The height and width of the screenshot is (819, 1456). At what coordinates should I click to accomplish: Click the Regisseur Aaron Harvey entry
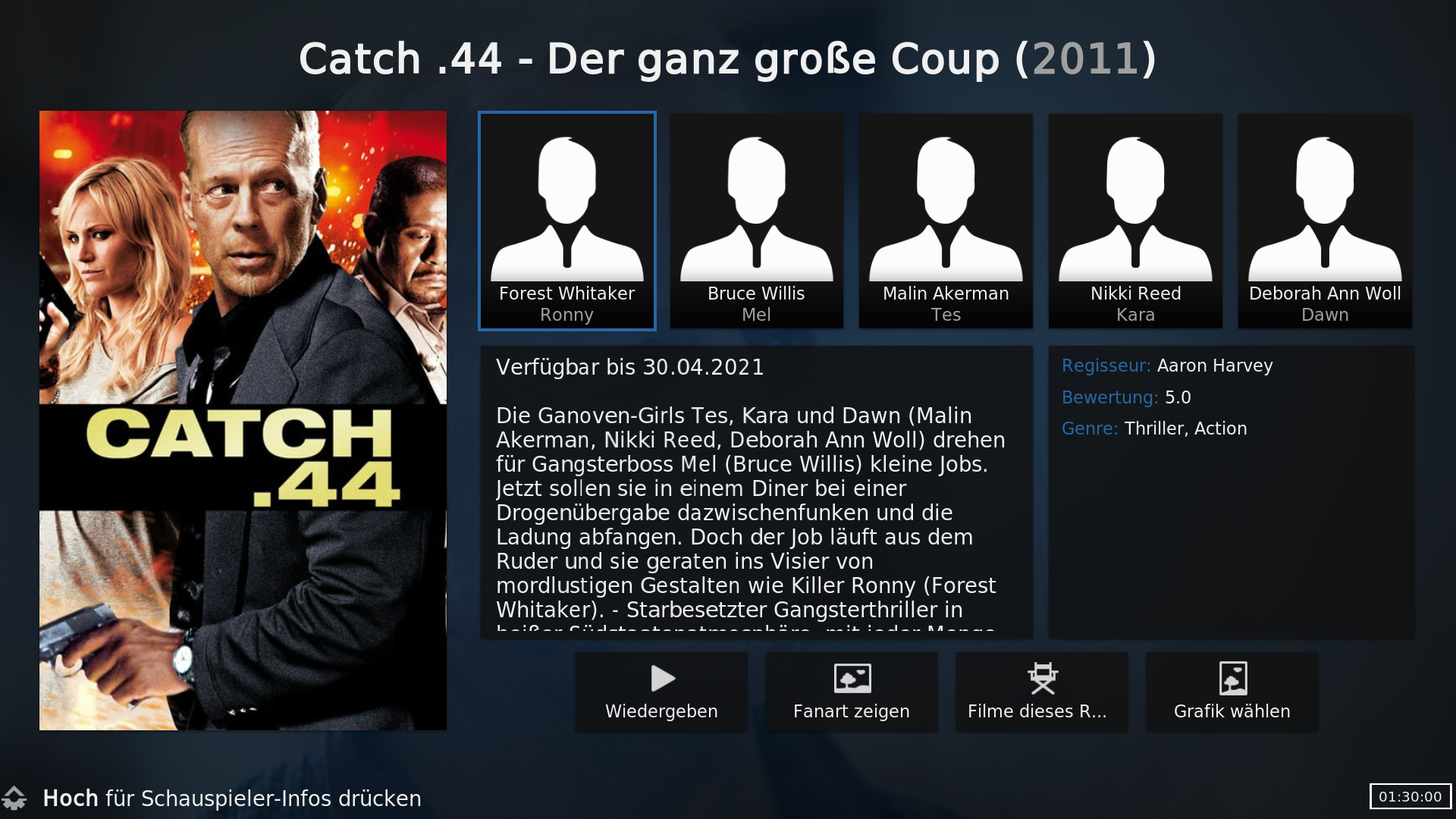[1167, 366]
